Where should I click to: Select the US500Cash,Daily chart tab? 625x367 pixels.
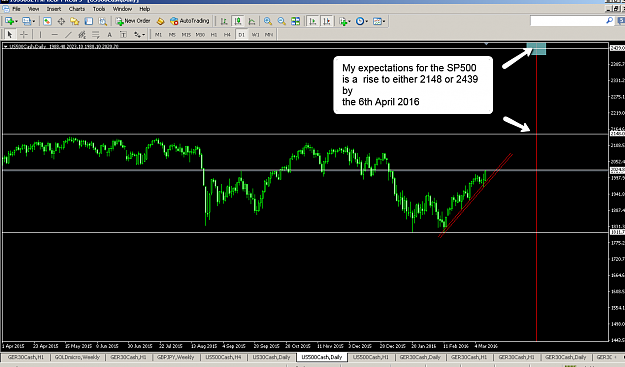322,357
